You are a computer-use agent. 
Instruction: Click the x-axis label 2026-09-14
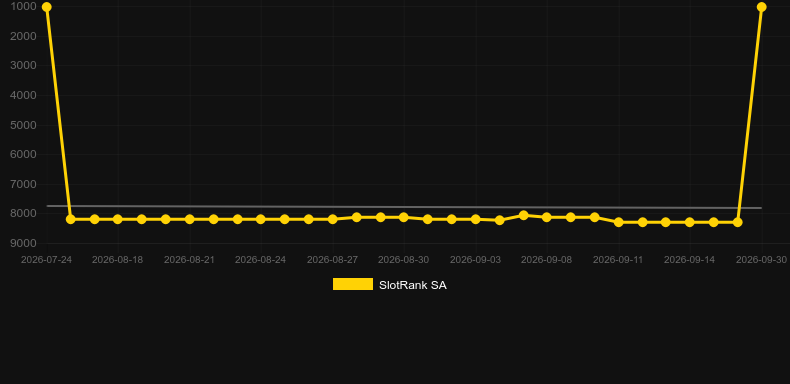[x=690, y=260]
